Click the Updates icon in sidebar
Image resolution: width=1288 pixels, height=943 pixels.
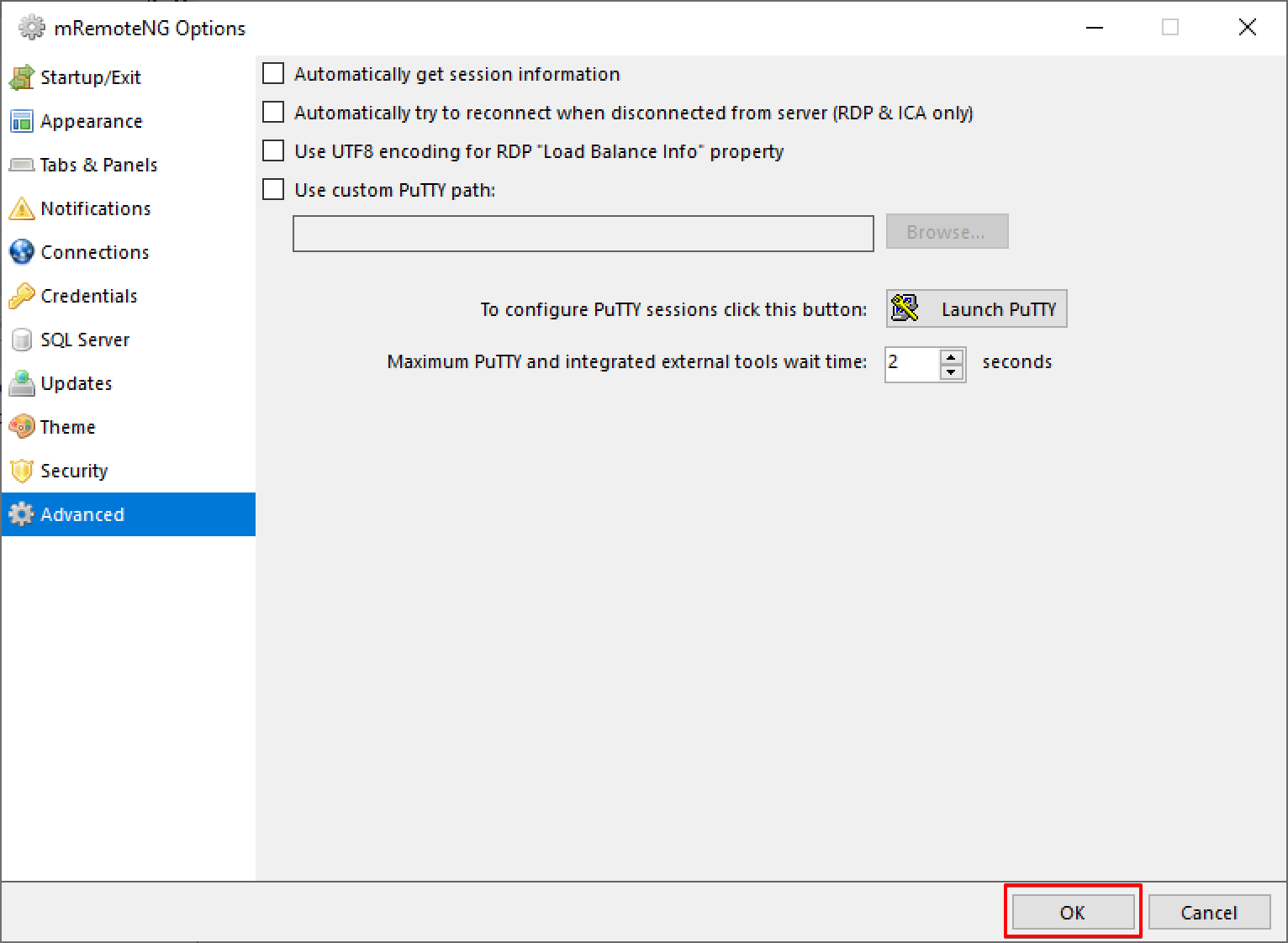coord(21,383)
